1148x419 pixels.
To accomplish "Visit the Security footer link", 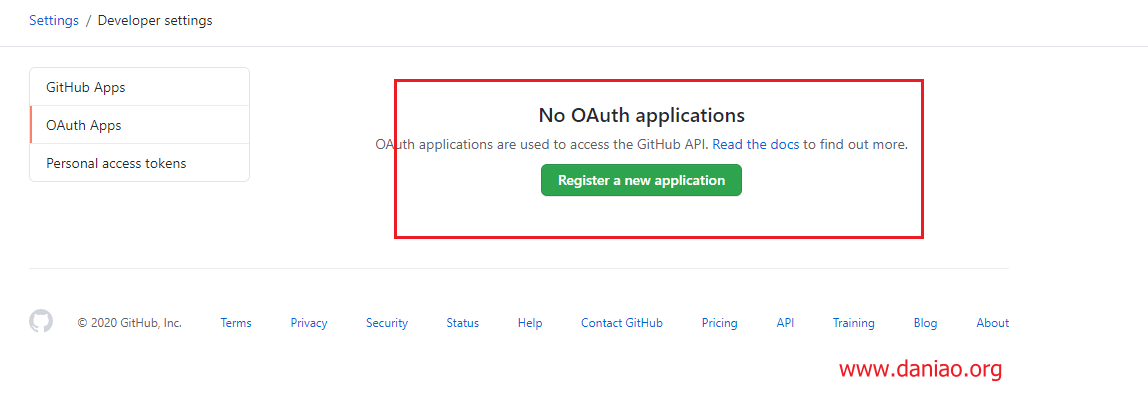I will coord(387,323).
